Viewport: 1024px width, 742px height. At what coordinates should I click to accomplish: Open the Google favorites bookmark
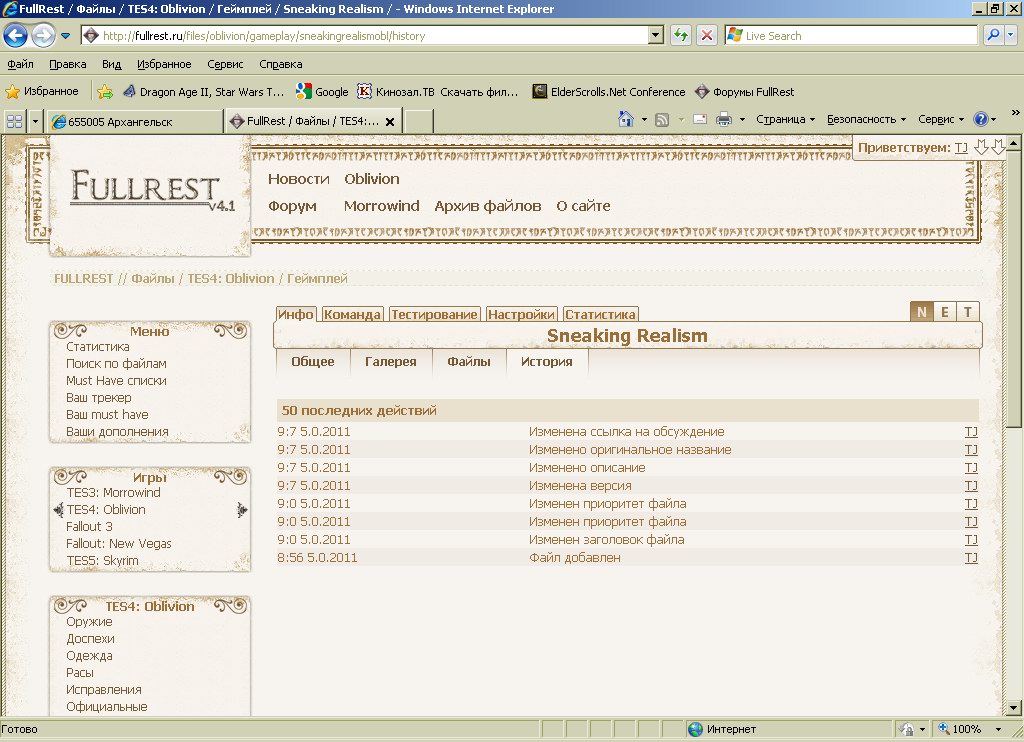[322, 92]
